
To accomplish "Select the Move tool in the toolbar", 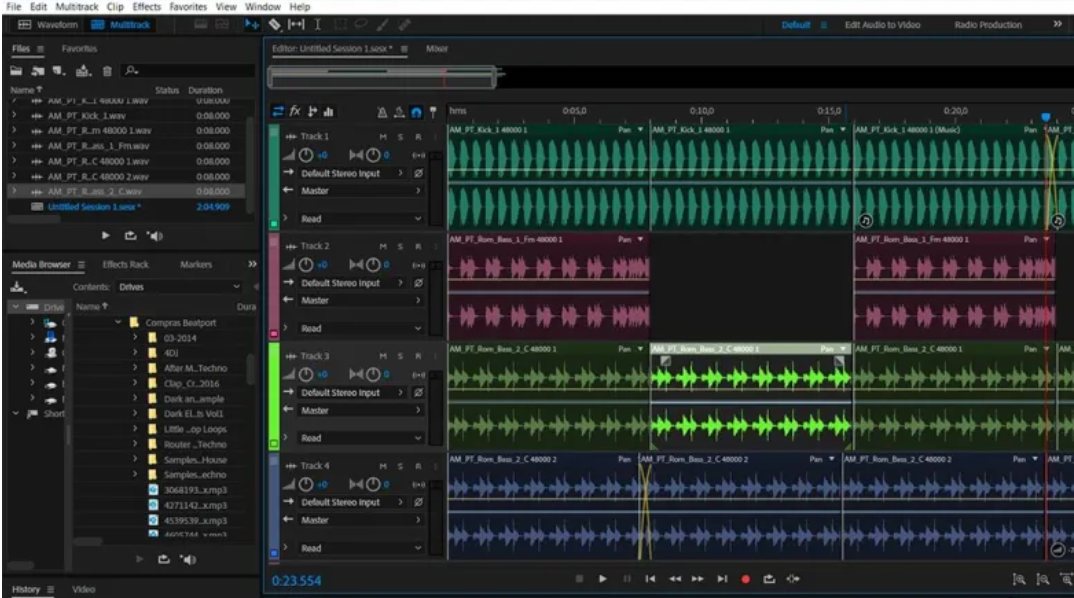I will 252,24.
